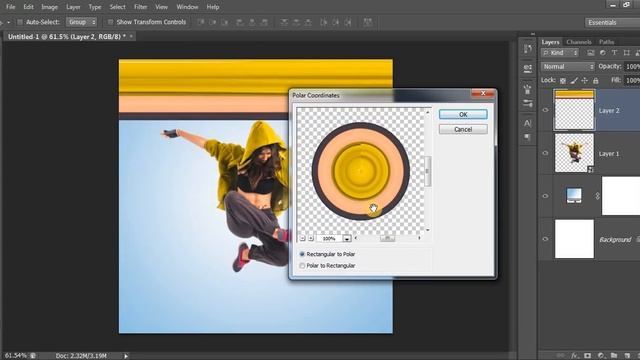Filter layers by type 'T' icon
Screen dimensions: 640x360
[x=614, y=53]
